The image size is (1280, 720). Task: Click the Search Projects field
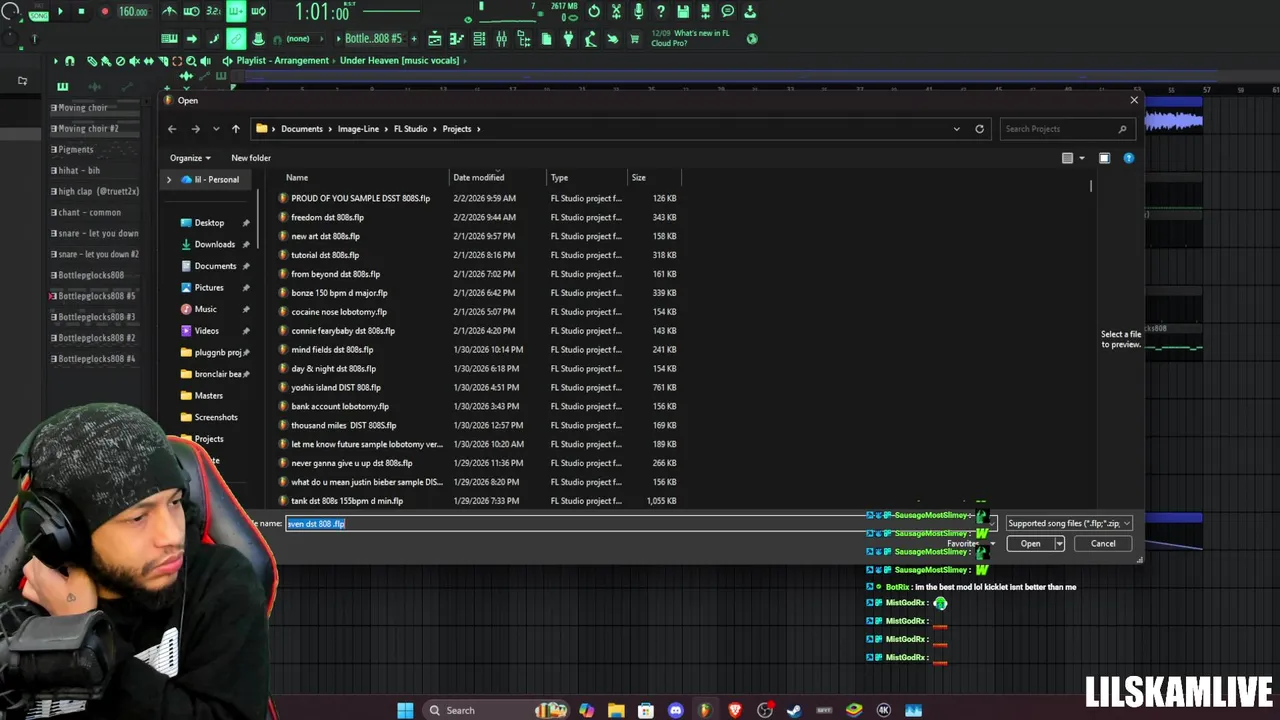[x=1065, y=129]
